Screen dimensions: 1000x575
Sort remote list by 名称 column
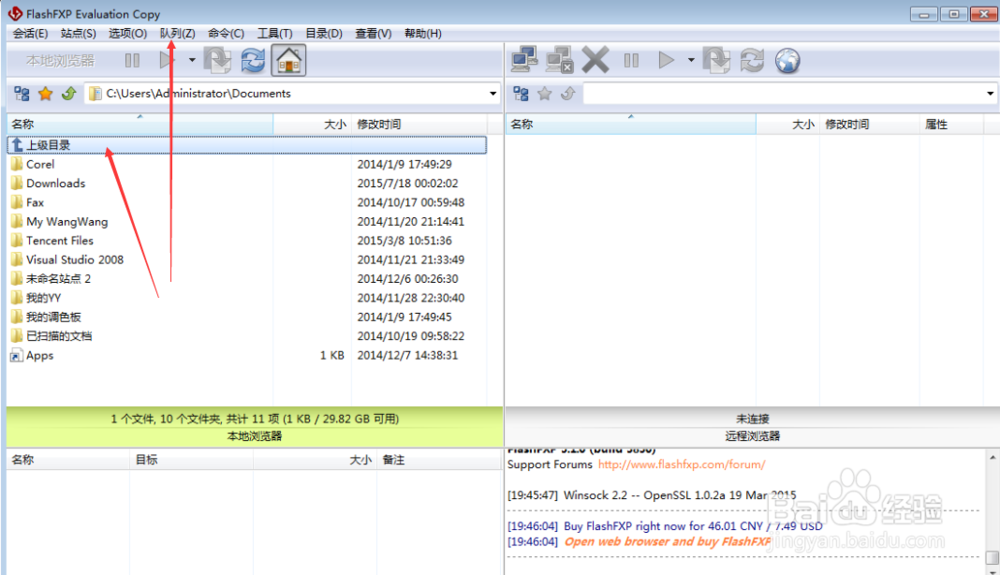point(631,124)
